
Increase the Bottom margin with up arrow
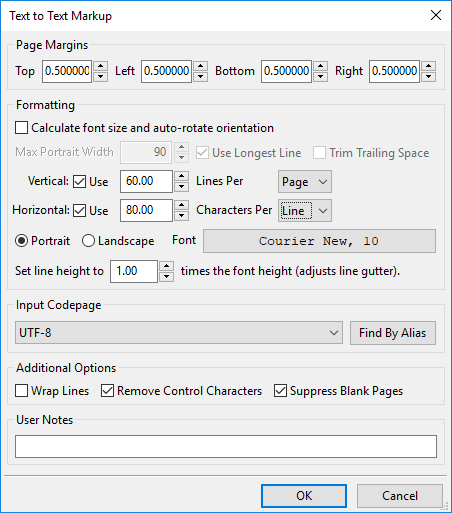pyautogui.click(x=320, y=66)
